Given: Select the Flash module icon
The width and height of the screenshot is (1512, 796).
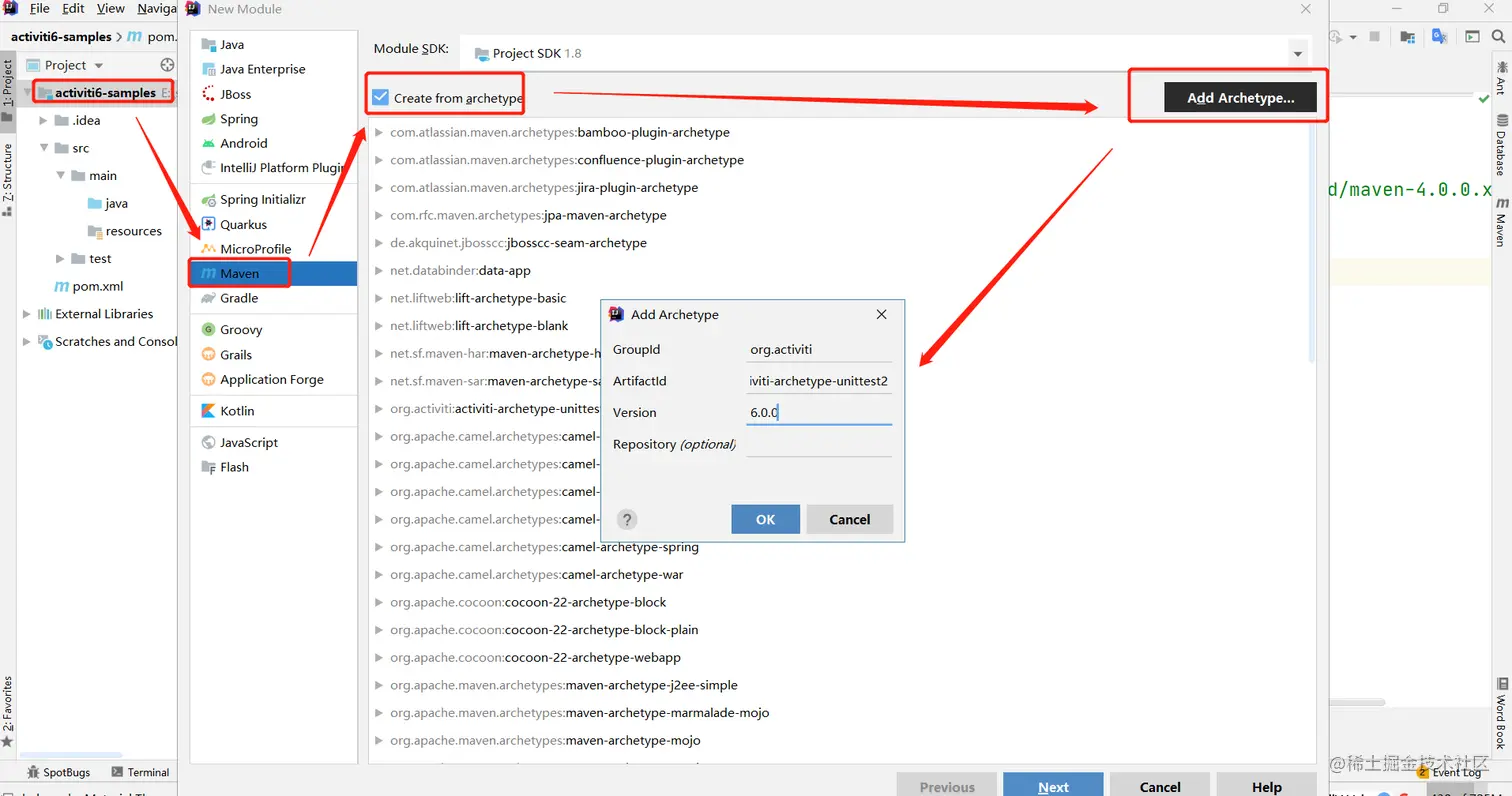Looking at the screenshot, I should pos(208,467).
